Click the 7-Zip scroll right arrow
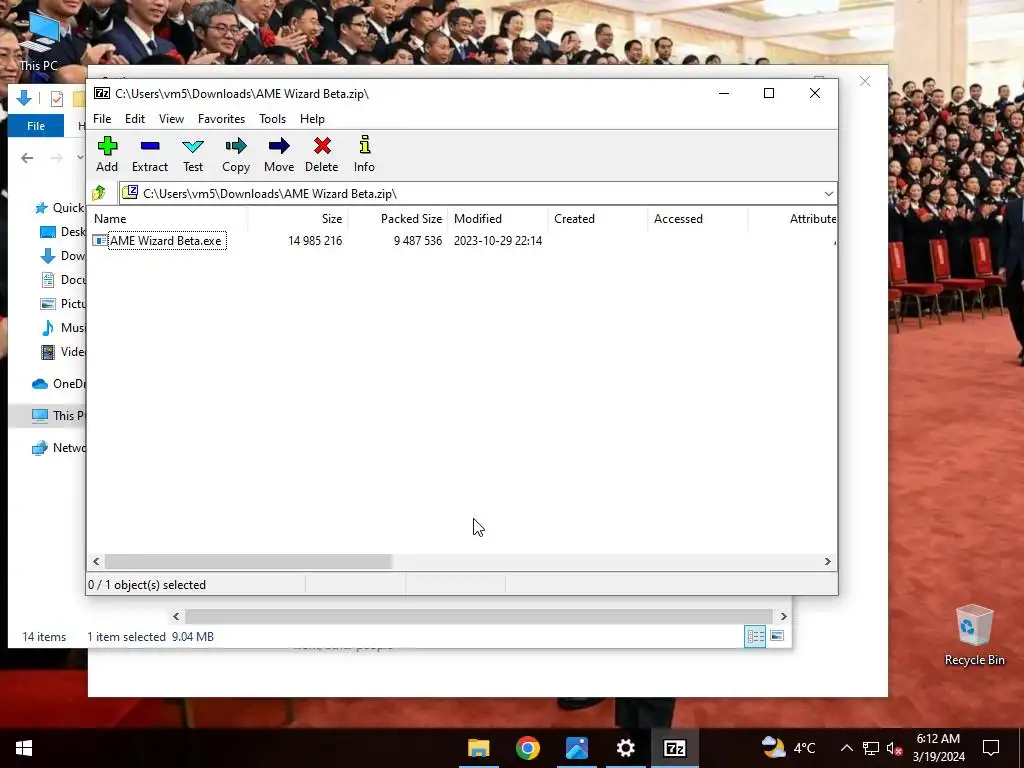The width and height of the screenshot is (1024, 768). (x=827, y=562)
